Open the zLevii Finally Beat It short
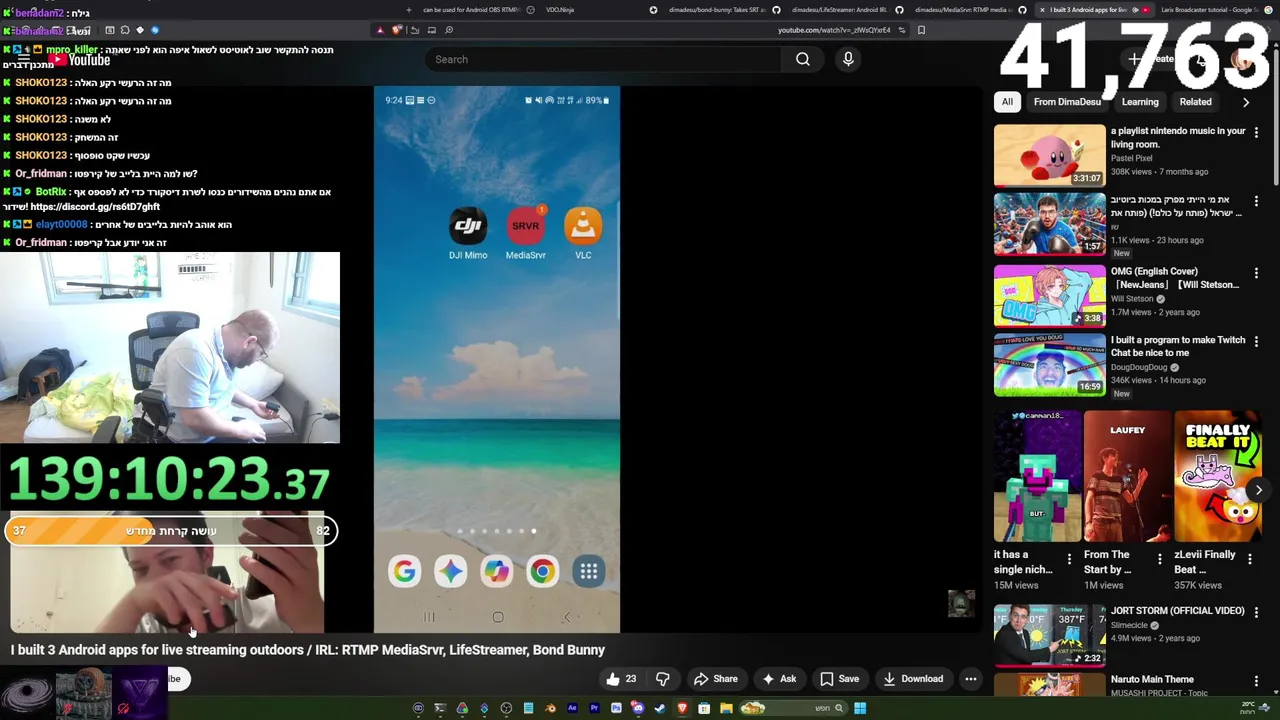 pos(1217,476)
